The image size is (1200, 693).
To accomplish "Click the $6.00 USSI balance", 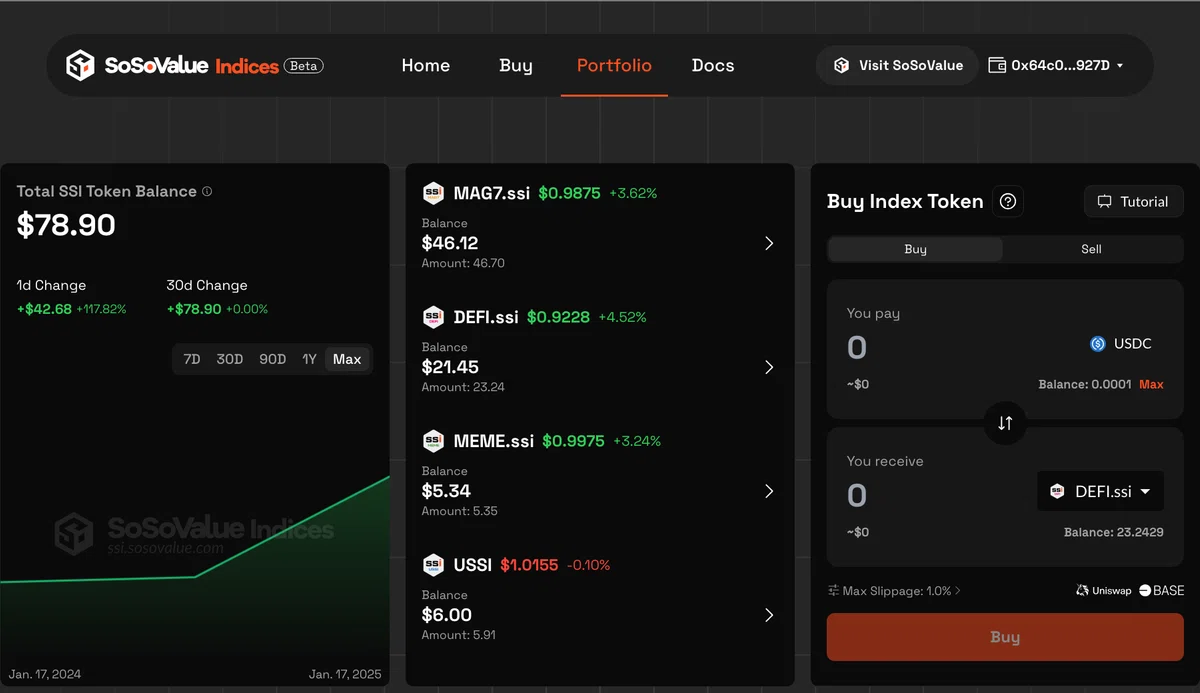I will tap(447, 615).
